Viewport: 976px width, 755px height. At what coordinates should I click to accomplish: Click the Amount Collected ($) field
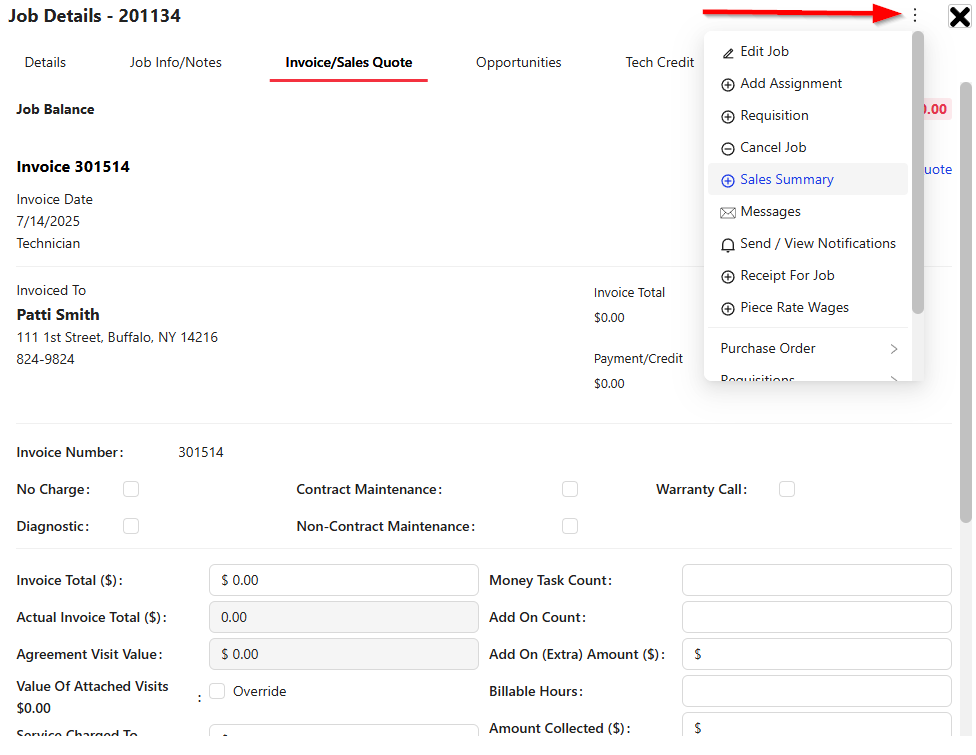tap(817, 726)
